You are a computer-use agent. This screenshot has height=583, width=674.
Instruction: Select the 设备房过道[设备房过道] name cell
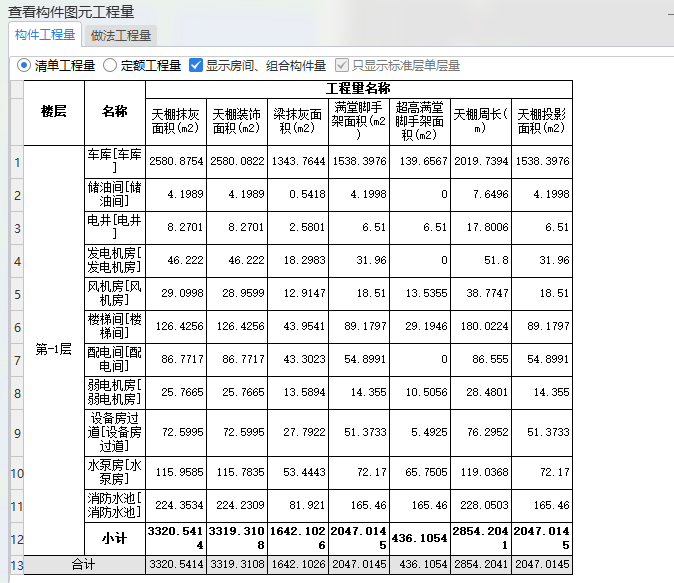(x=115, y=433)
